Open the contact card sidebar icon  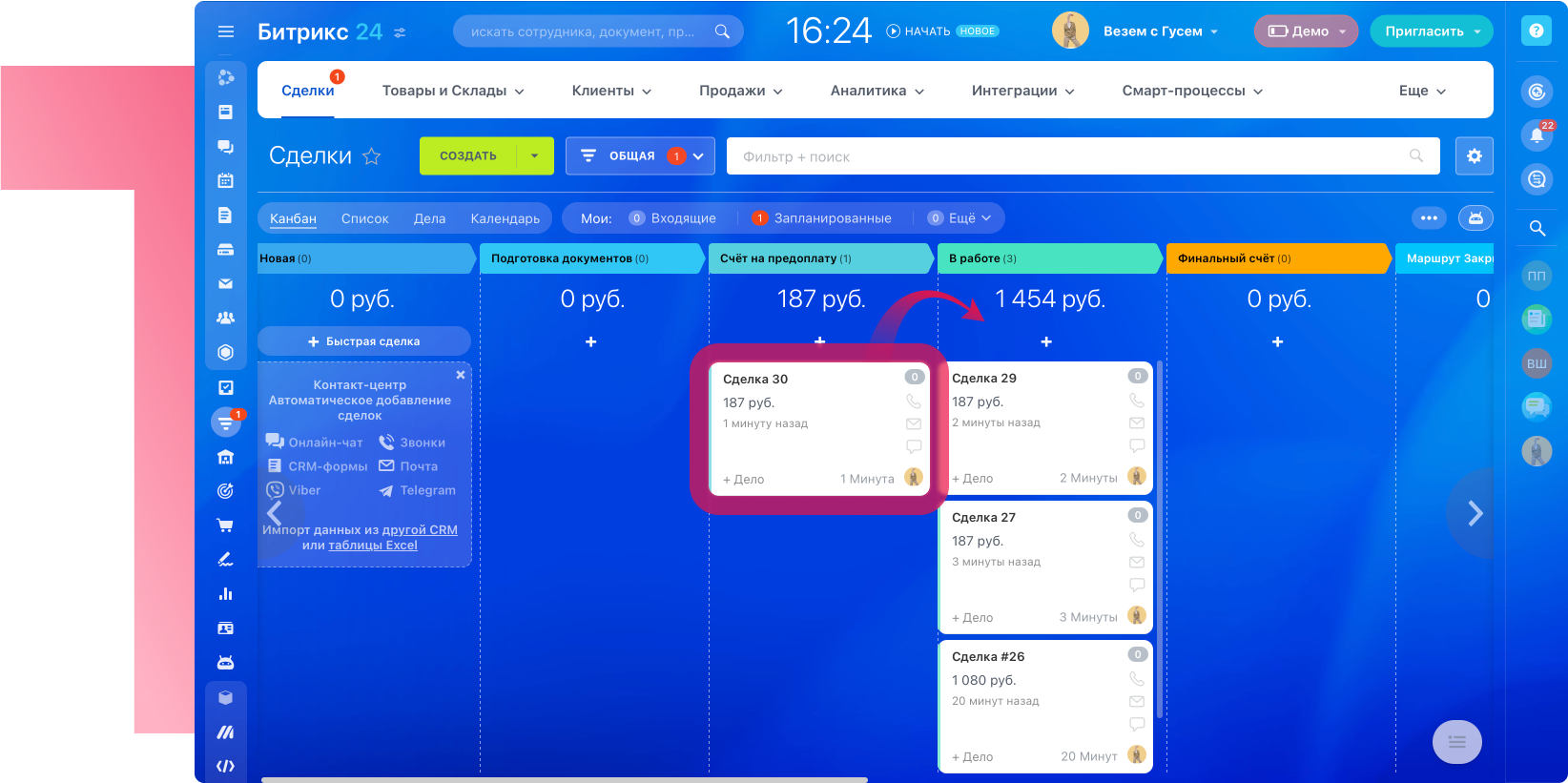point(225,628)
